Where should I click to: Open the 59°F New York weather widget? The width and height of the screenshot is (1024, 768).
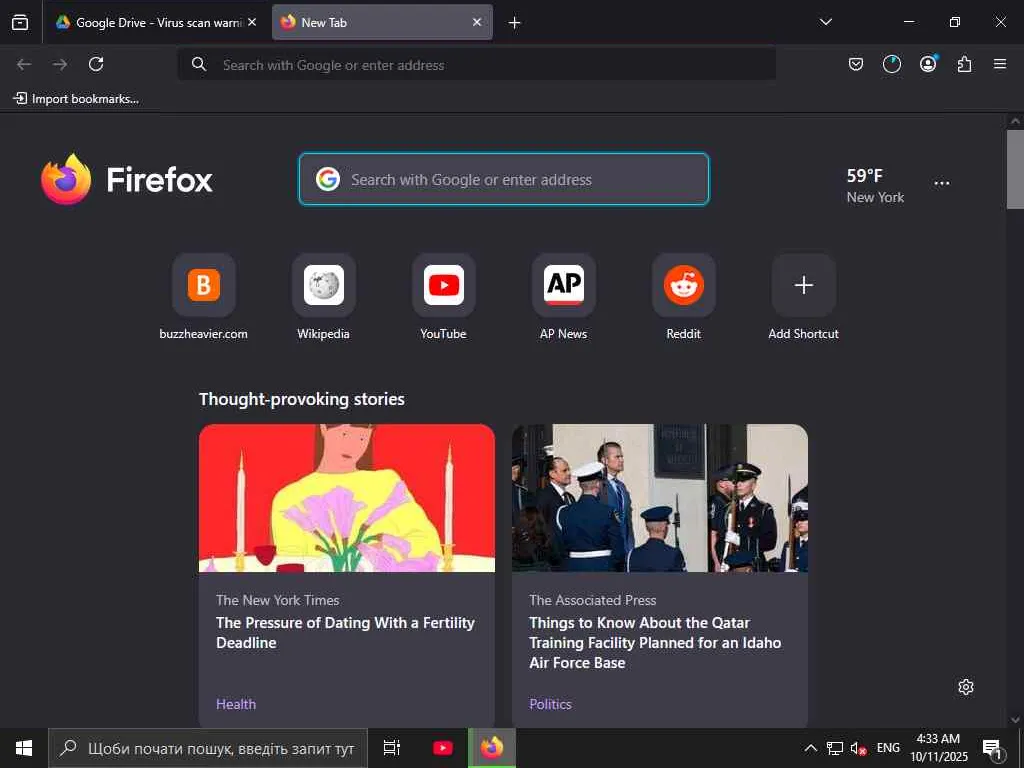pyautogui.click(x=875, y=185)
